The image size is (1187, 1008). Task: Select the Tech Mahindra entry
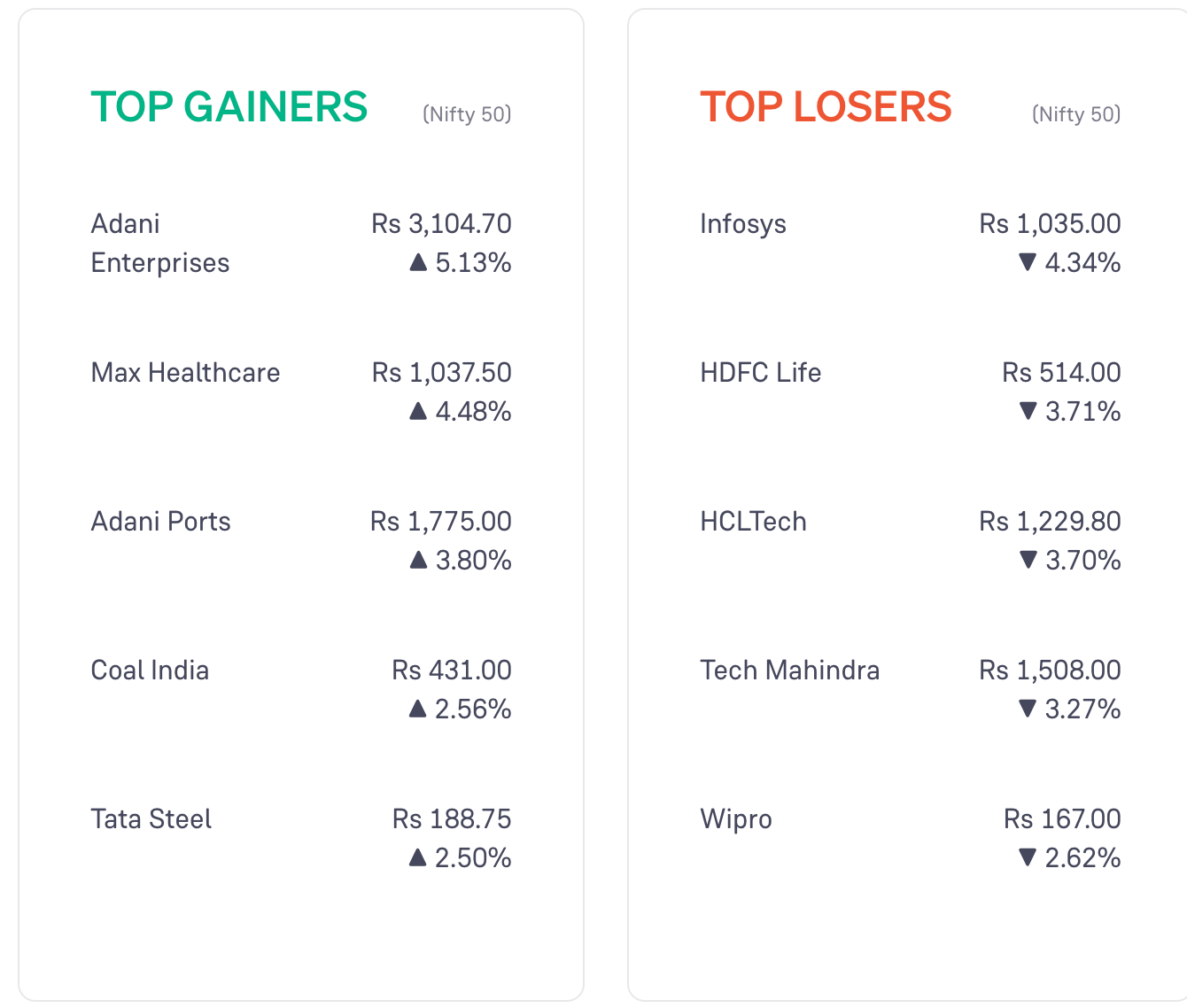789,670
